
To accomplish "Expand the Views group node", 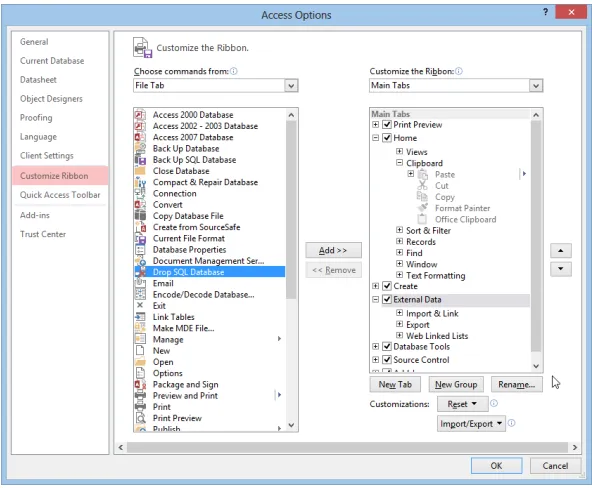I will (x=399, y=151).
